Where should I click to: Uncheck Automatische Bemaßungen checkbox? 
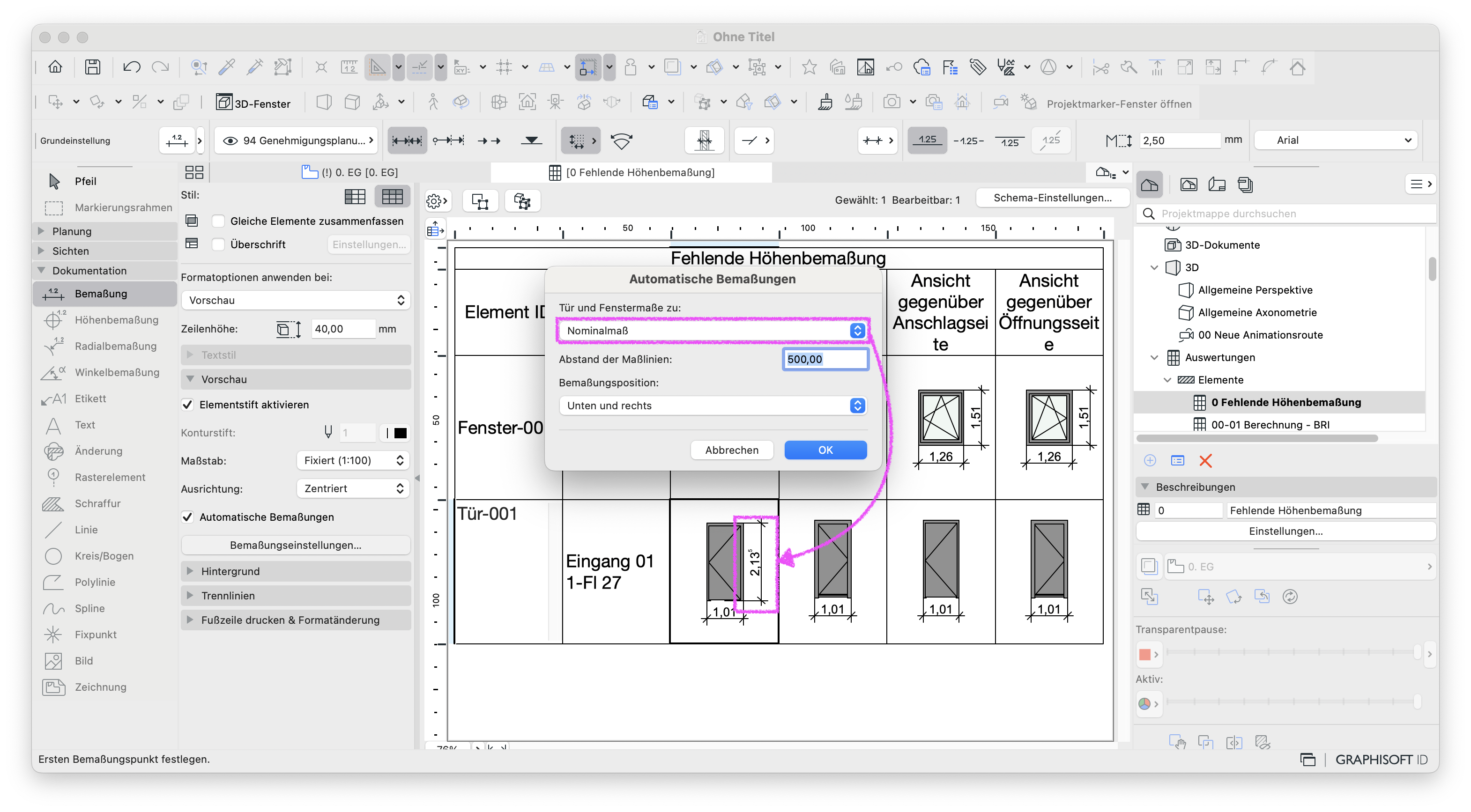(x=187, y=517)
